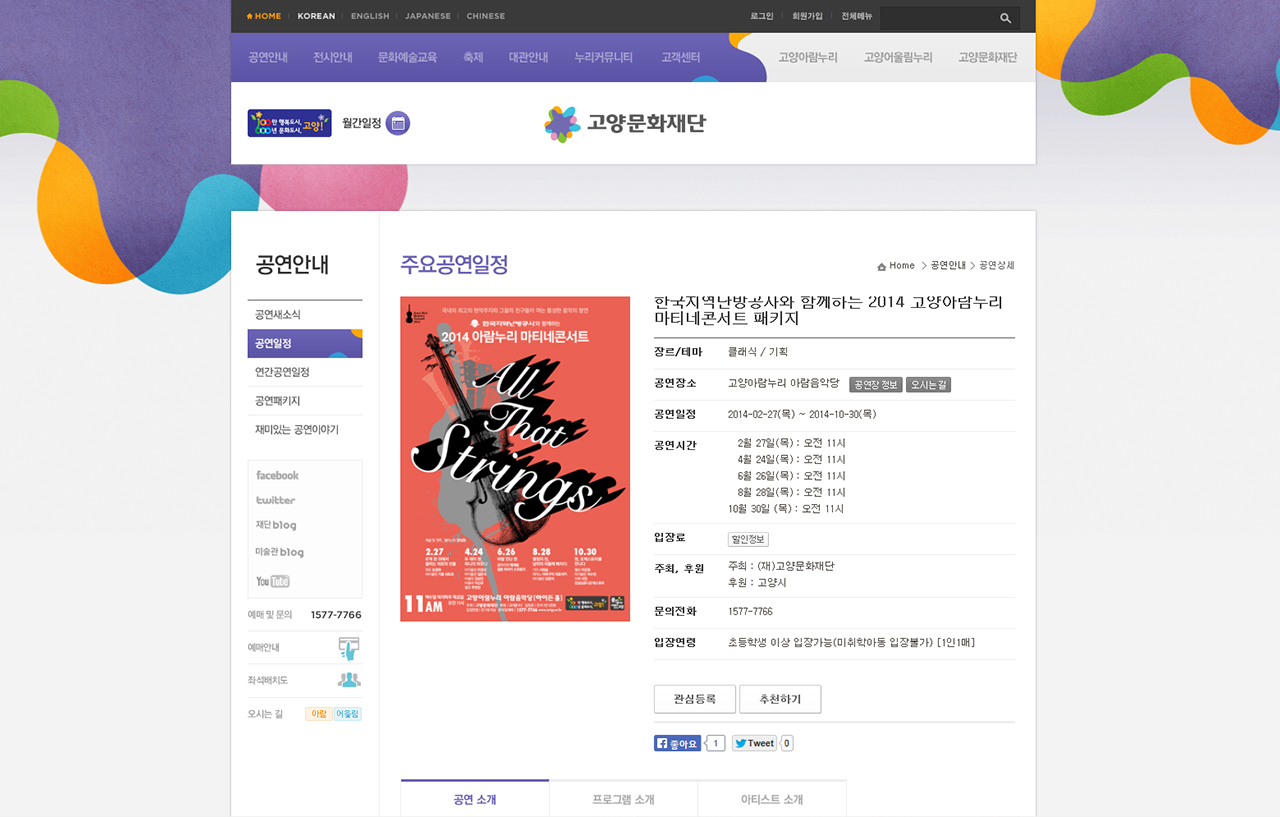Switch language to KOREAN
Screen dimensions: 1280x817
[316, 16]
